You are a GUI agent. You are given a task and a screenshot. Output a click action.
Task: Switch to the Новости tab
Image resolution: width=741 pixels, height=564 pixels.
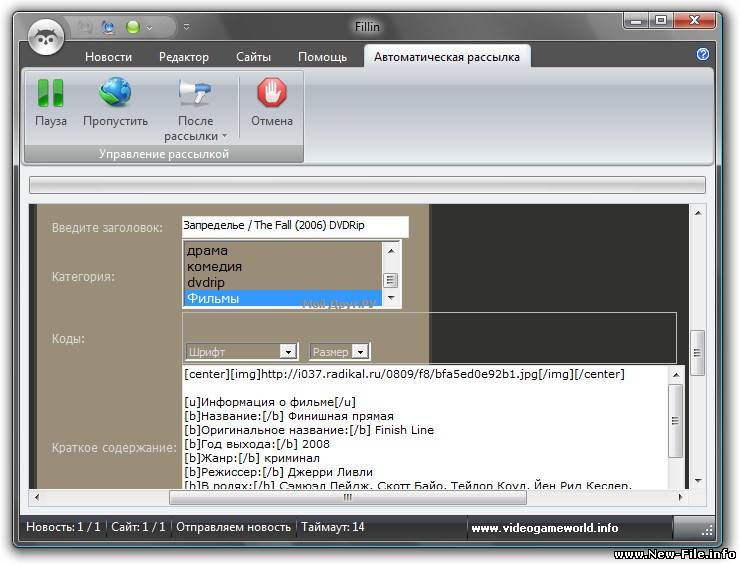108,57
